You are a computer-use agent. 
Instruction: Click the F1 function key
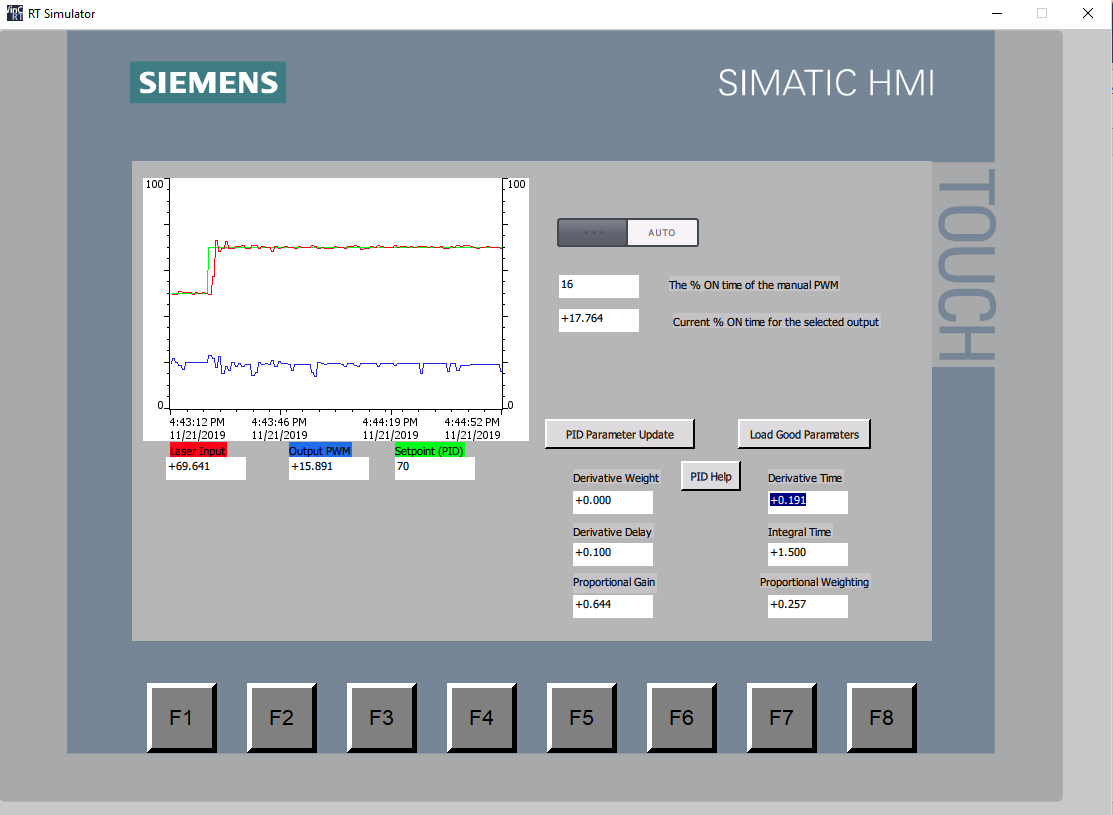pyautogui.click(x=182, y=717)
